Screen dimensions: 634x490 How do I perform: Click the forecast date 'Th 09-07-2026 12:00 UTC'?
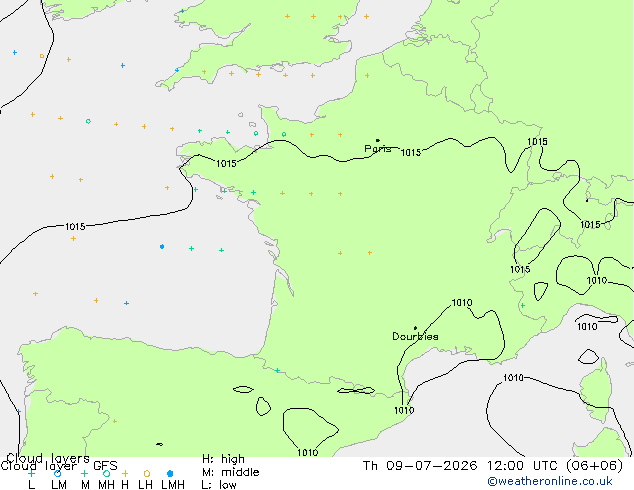click(x=461, y=466)
